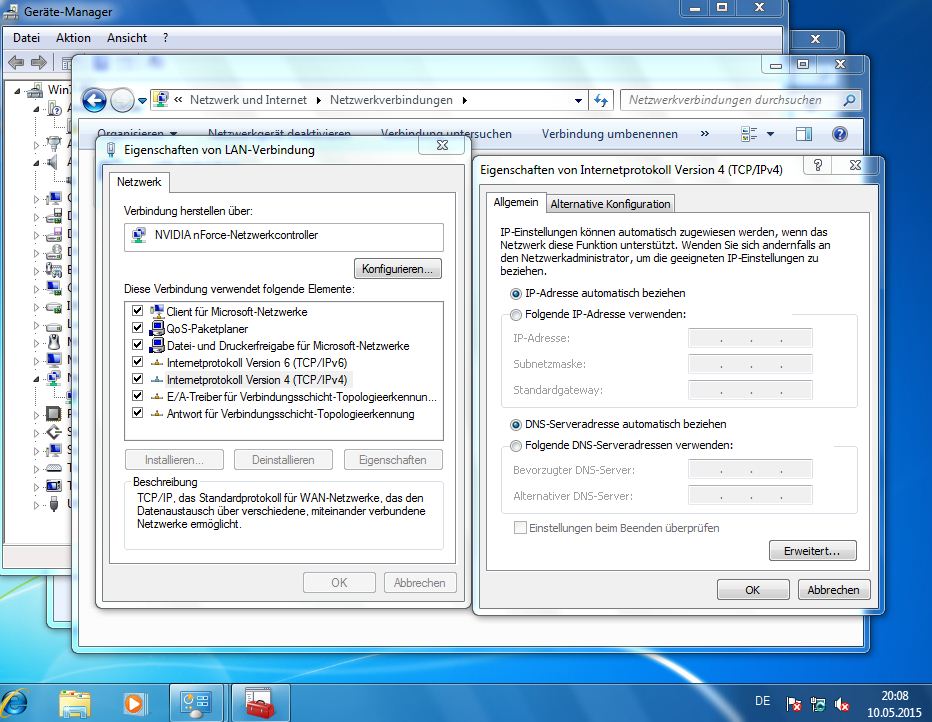Uncheck Antwort für Verbindungsschicht checkbox

click(x=138, y=413)
